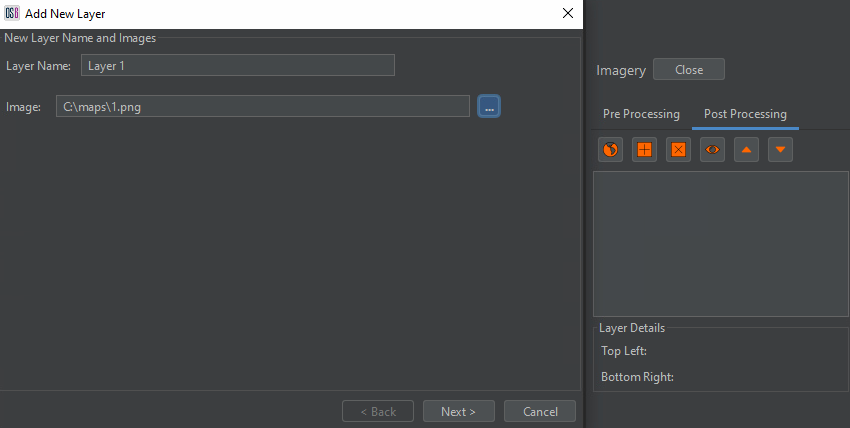The width and height of the screenshot is (850, 428).
Task: Click the Top Left label
Action: pos(623,351)
